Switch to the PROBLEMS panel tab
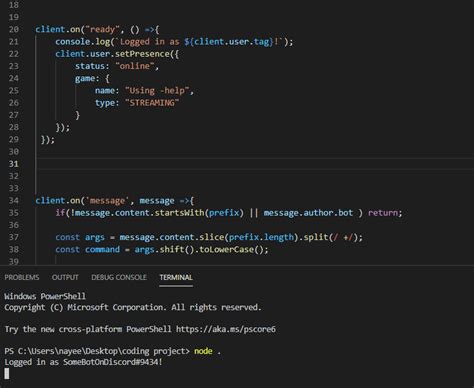 click(x=22, y=277)
